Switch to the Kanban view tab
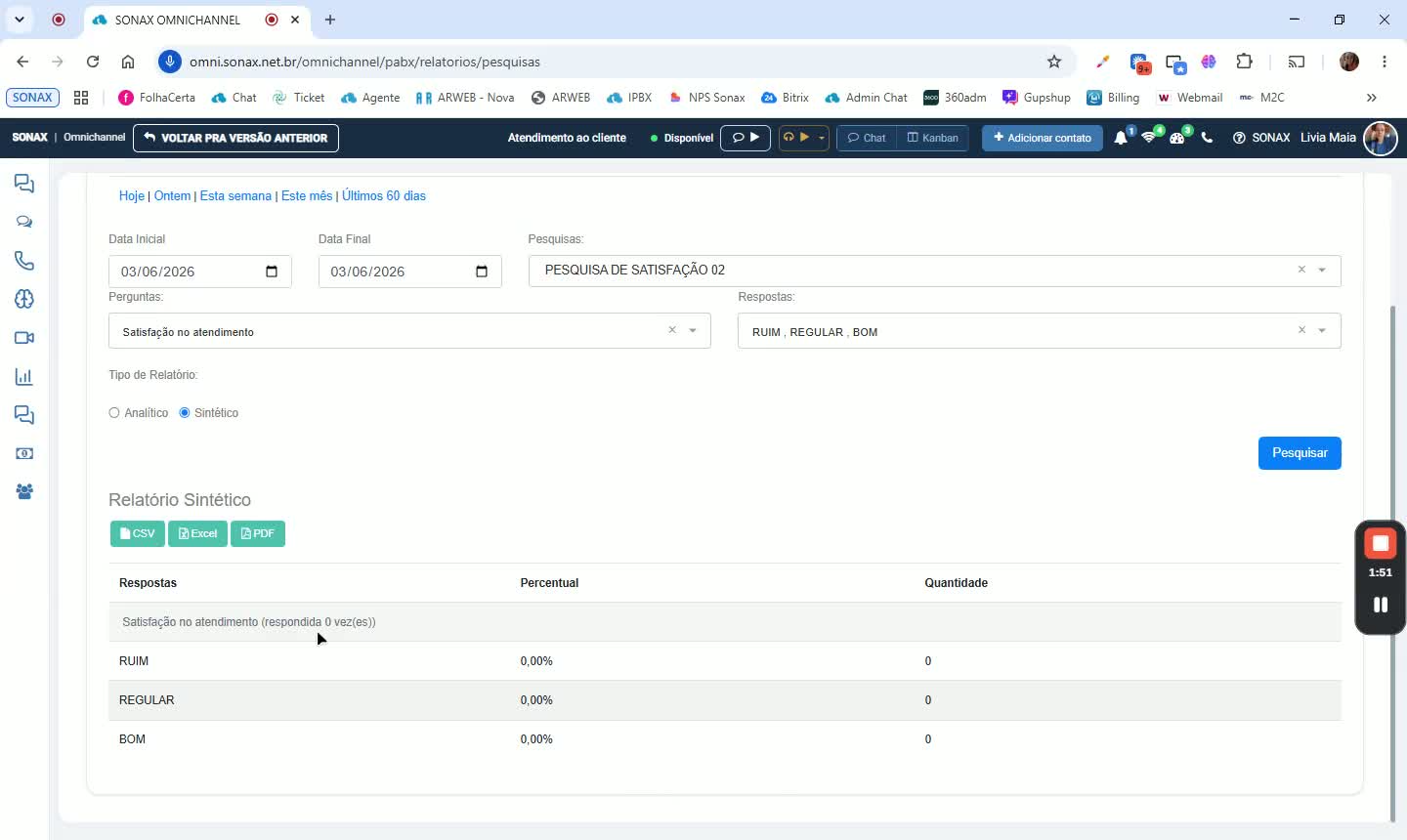Screen dimensions: 1407x840 932,138
